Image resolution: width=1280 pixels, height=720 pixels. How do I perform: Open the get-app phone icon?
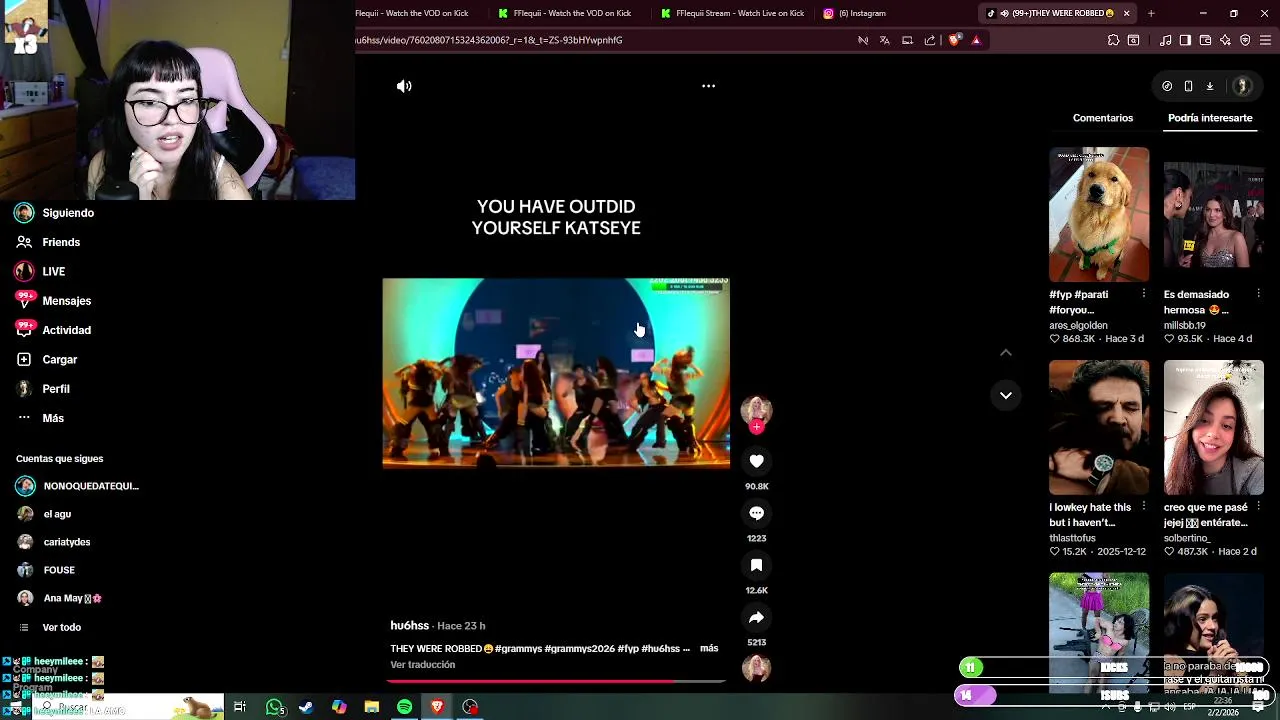[1188, 86]
